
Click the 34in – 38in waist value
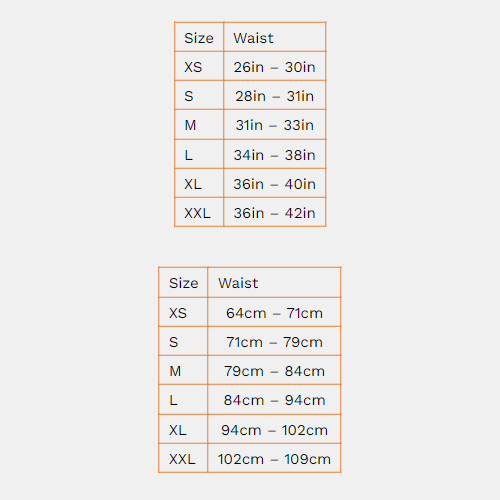click(x=275, y=155)
